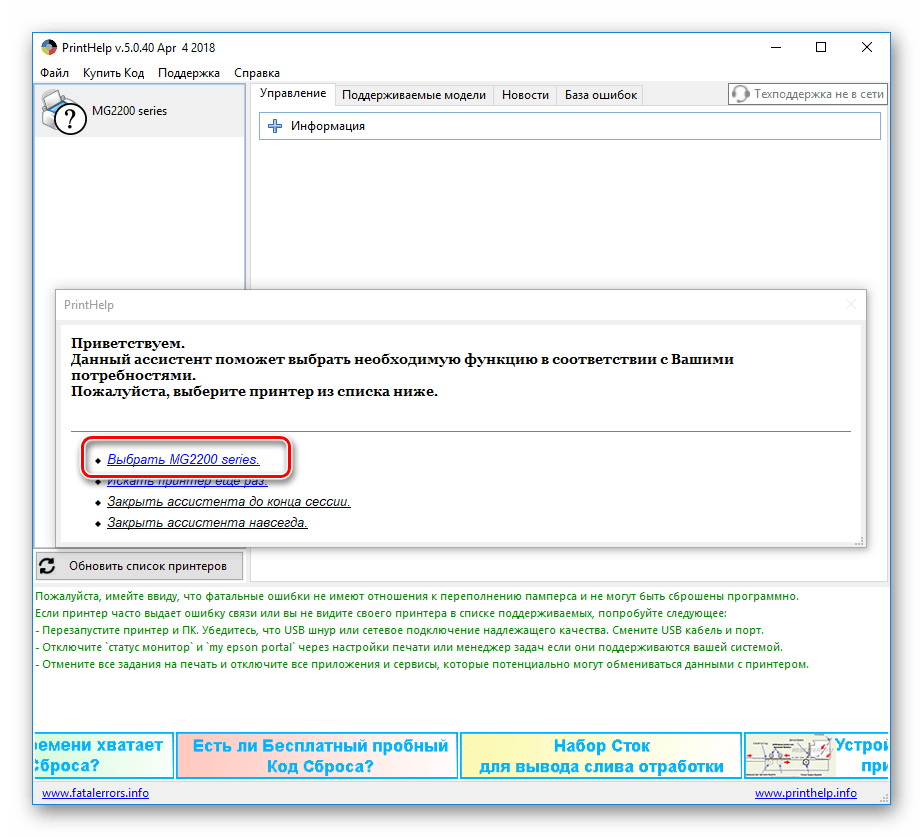
Task: Open the www.fatalerrors.info link
Action: (x=95, y=793)
